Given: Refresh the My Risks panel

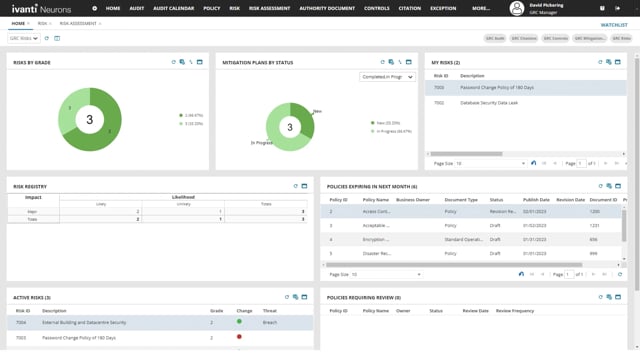Looking at the screenshot, I should (x=600, y=62).
